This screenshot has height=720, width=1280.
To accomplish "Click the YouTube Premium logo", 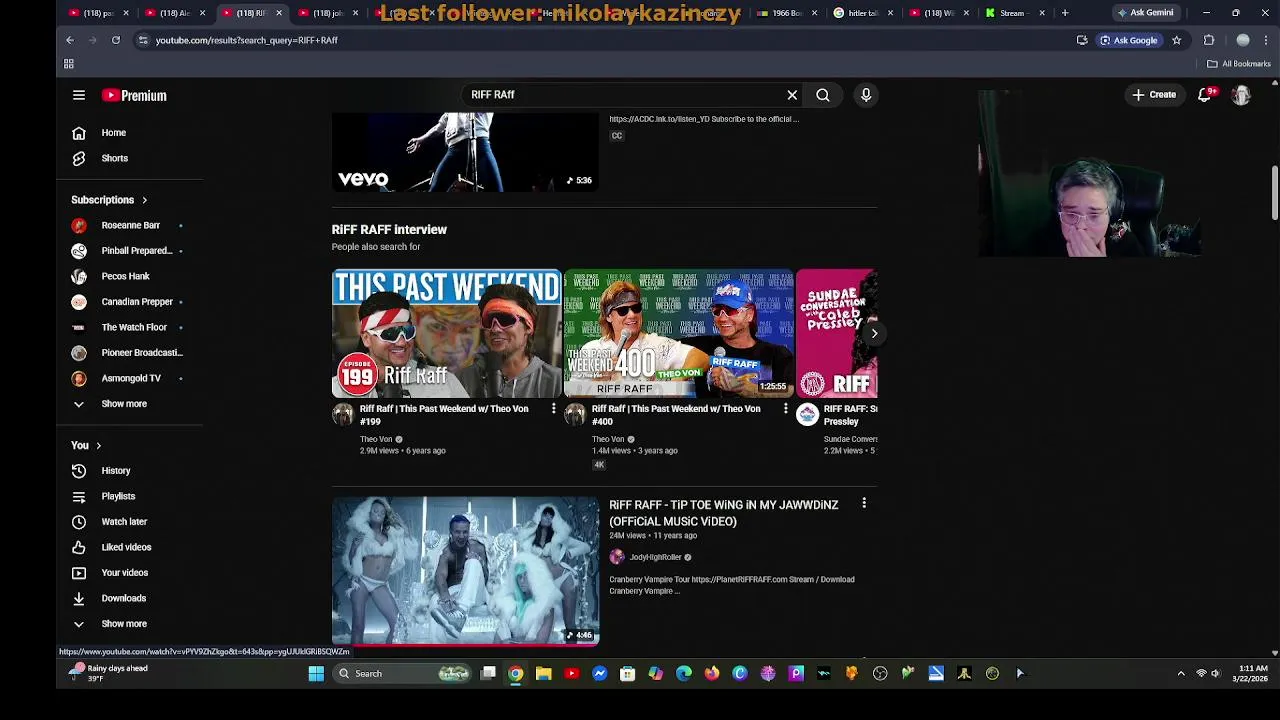I will [x=134, y=95].
